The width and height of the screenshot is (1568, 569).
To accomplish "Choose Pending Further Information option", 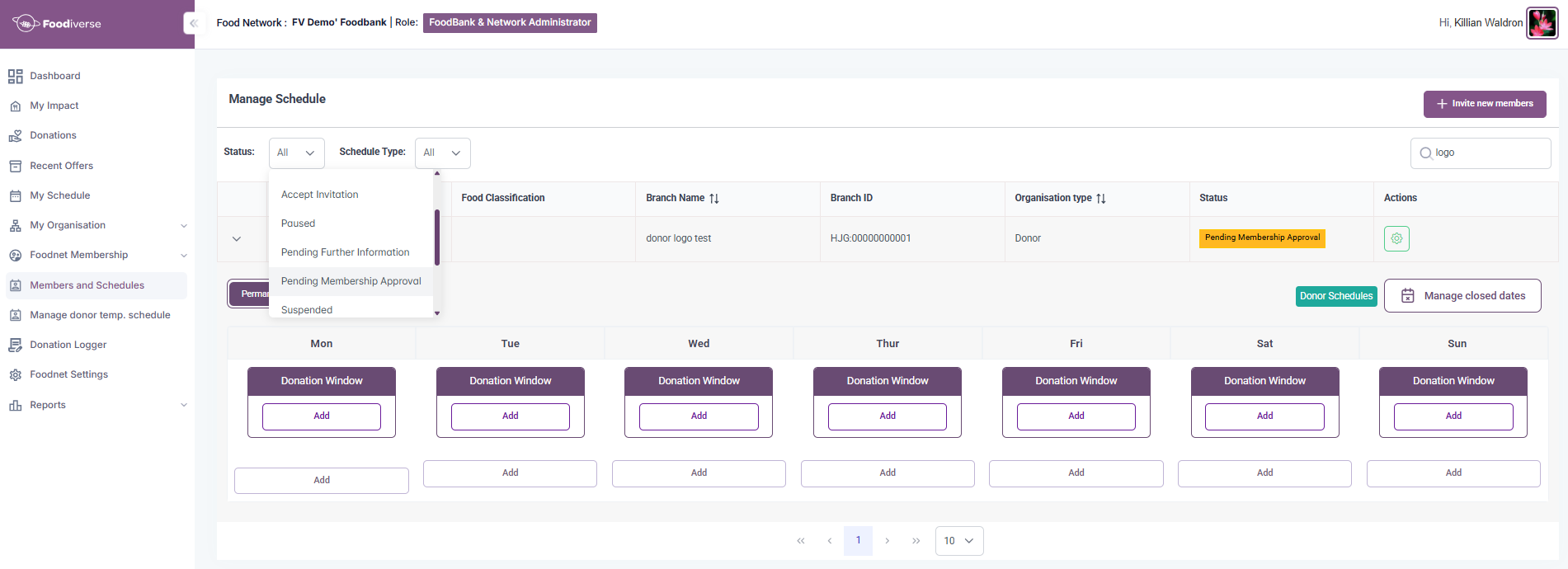I will tap(351, 252).
